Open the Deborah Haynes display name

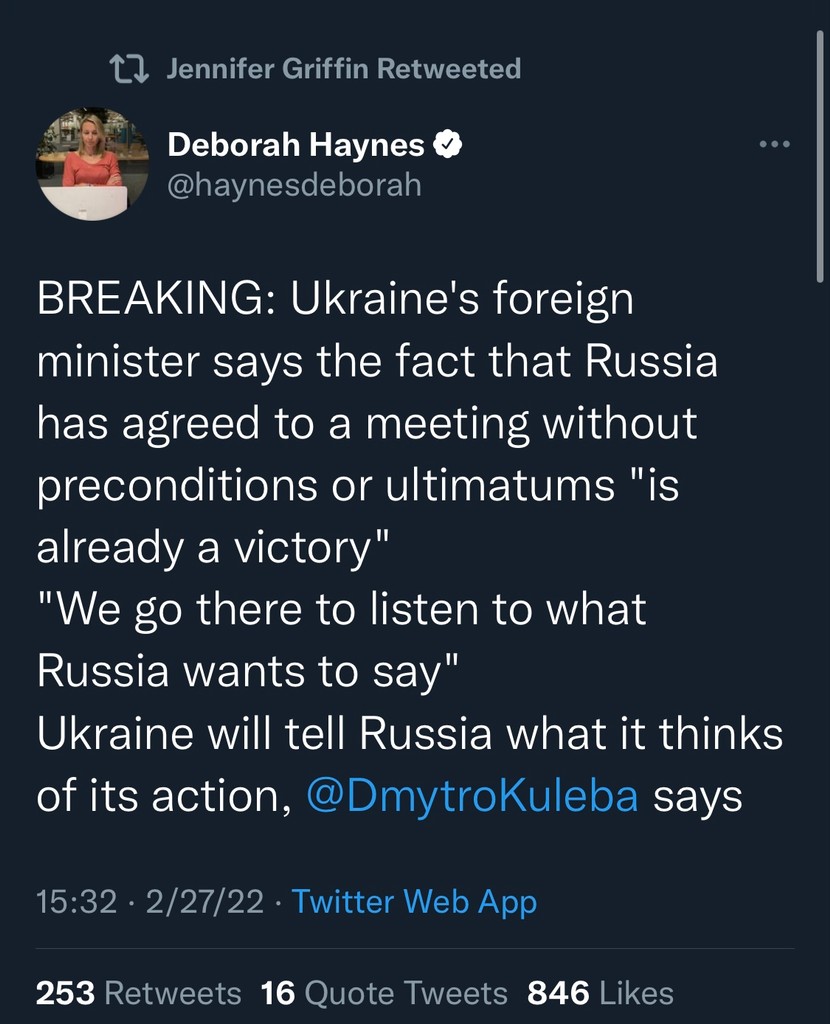(296, 146)
